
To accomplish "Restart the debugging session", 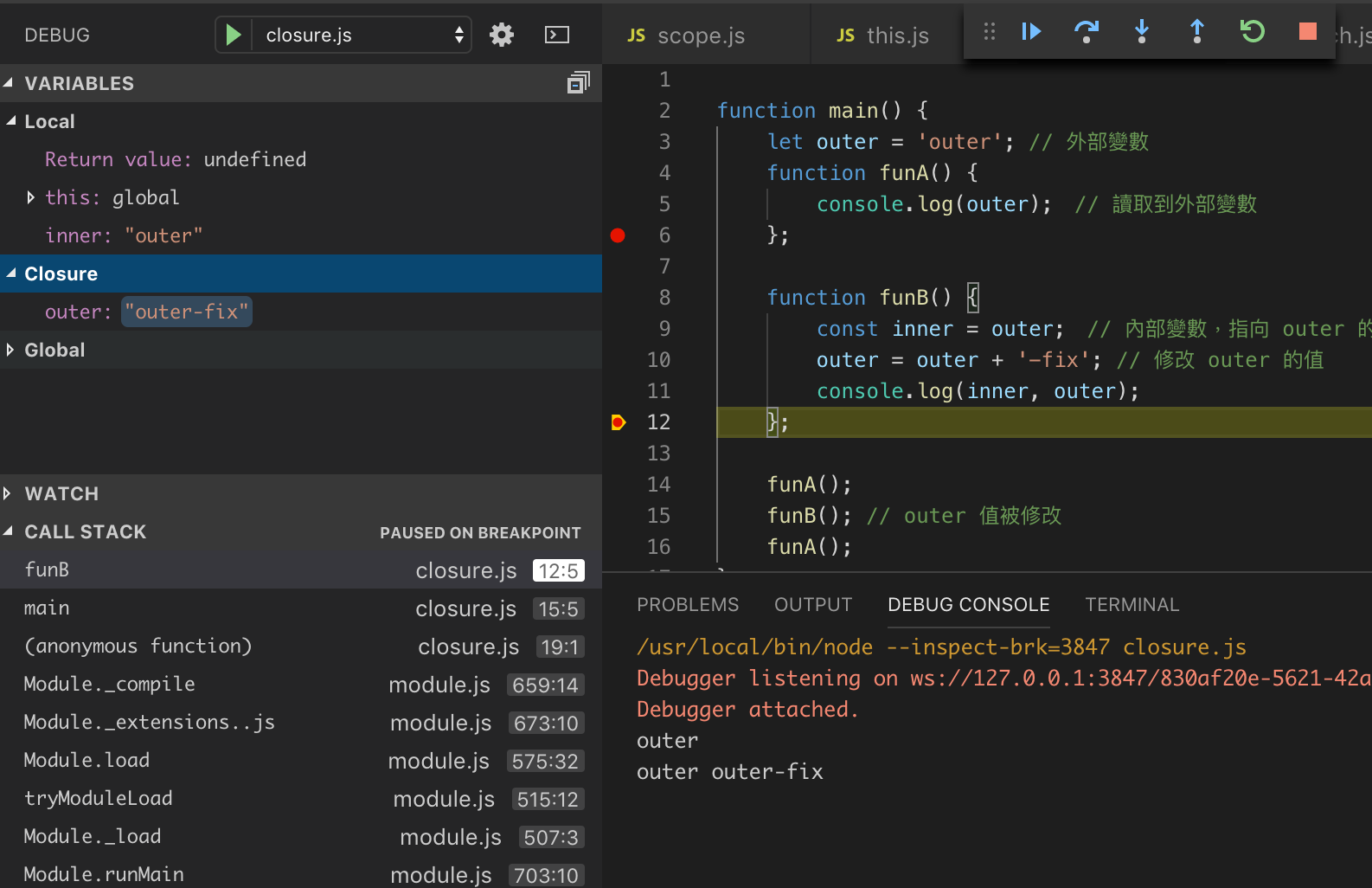I will tap(1252, 32).
